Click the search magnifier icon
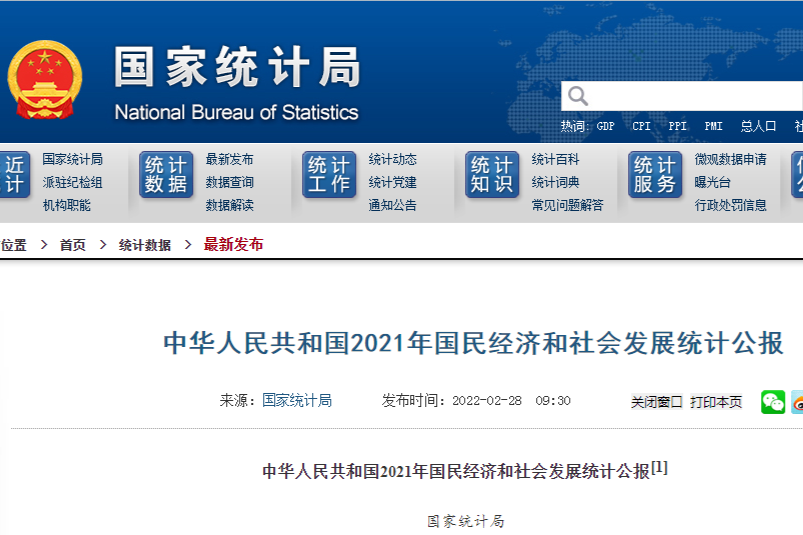The height and width of the screenshot is (535, 803). [x=578, y=96]
